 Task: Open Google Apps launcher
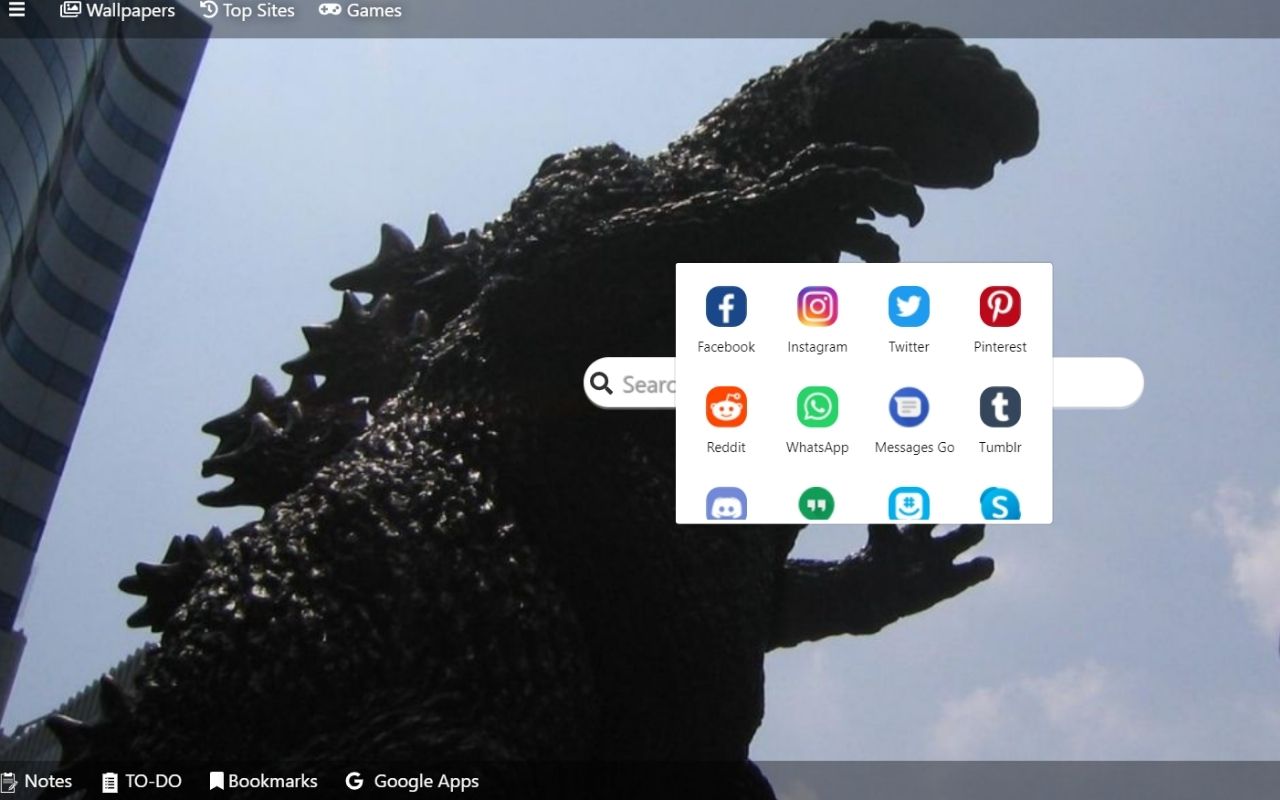coord(412,781)
